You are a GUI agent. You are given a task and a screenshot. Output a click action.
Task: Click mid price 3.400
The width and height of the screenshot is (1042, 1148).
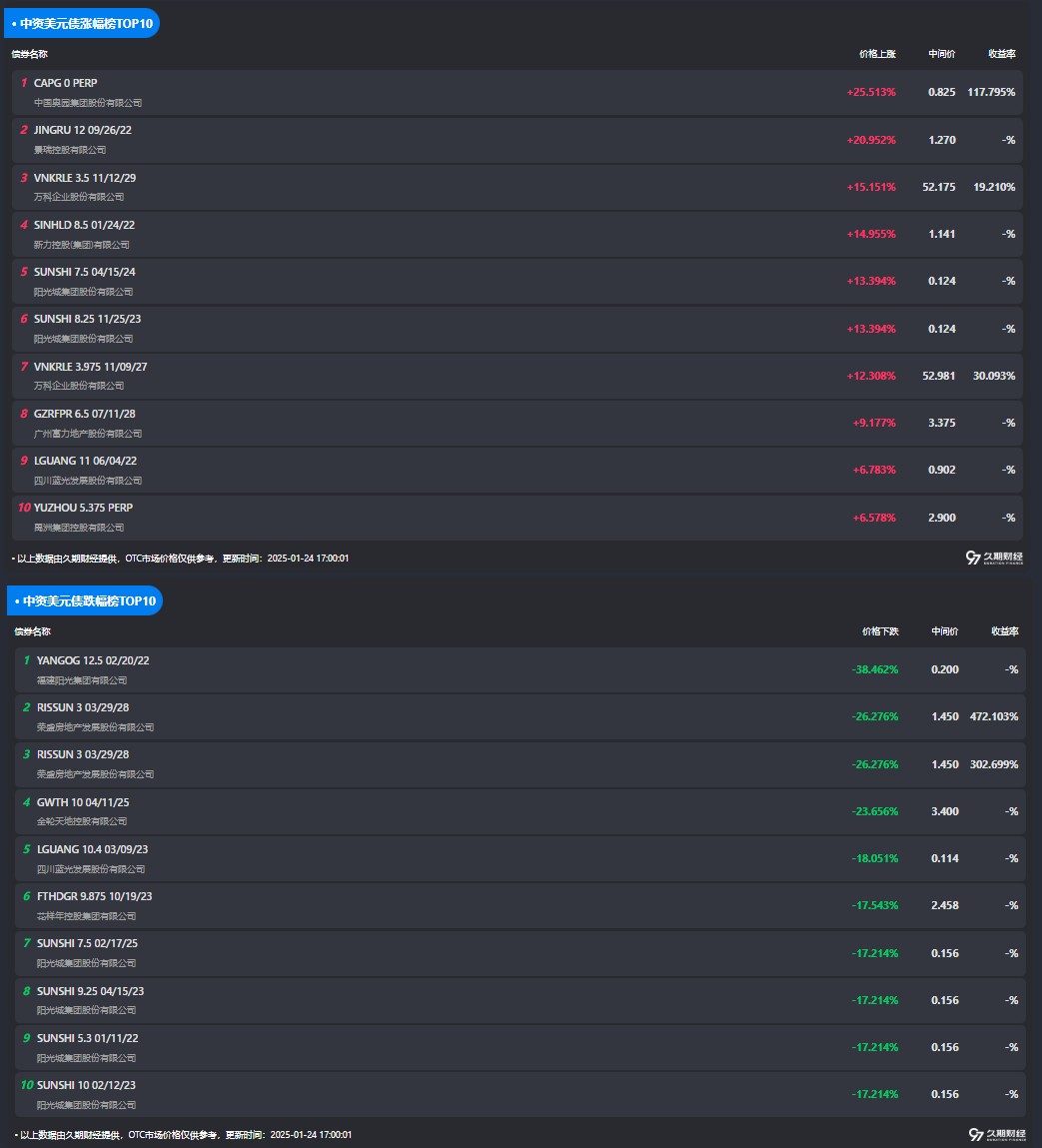click(x=945, y=811)
